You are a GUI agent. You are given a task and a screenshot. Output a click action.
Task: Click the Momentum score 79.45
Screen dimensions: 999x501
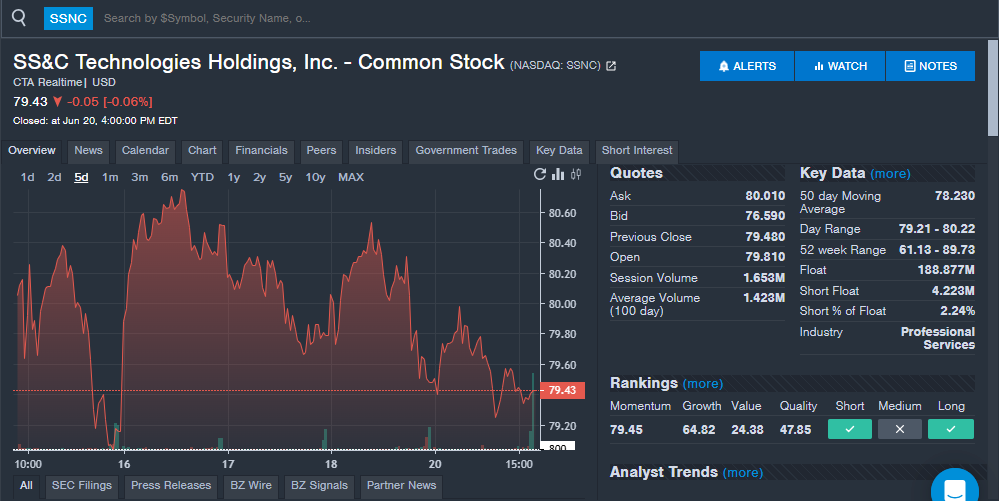click(626, 430)
